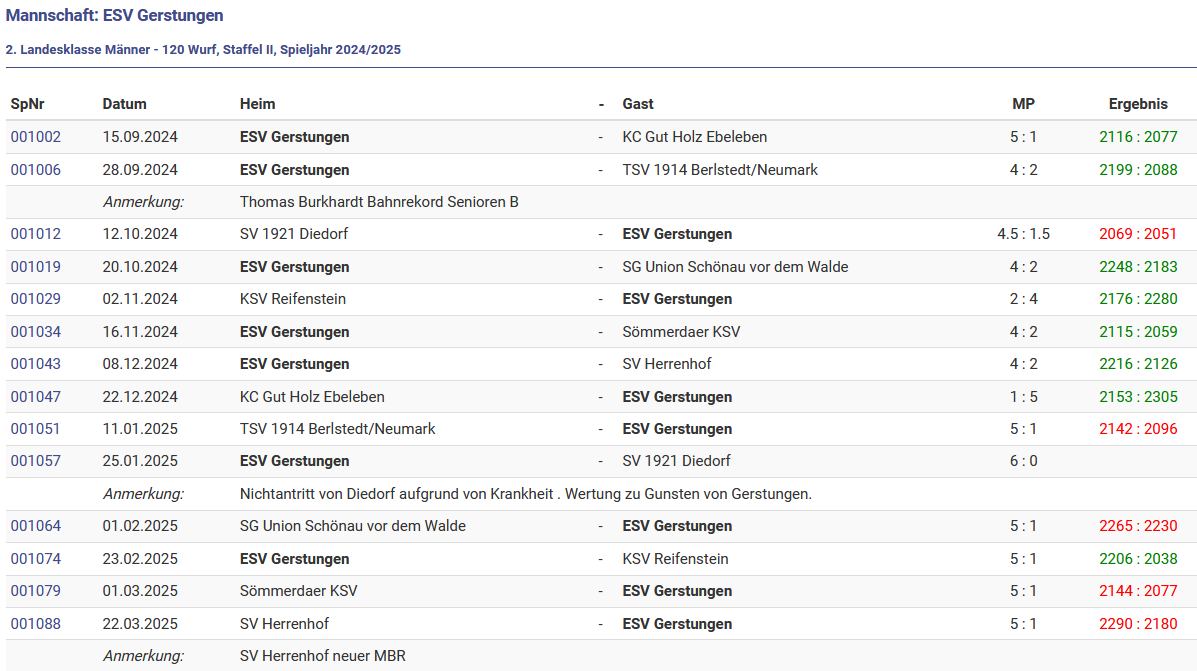Image resolution: width=1197 pixels, height=671 pixels.
Task: Select the date 22.12.2024
Action: [140, 397]
